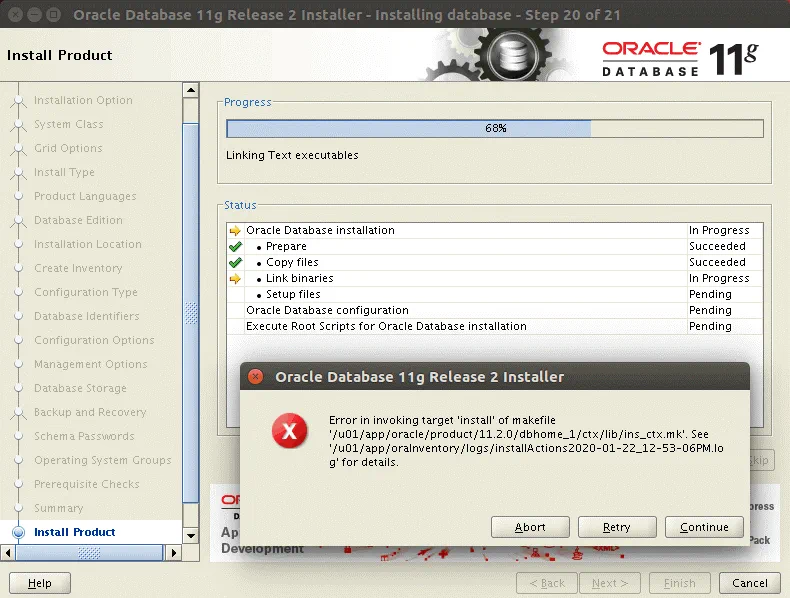Viewport: 790px width, 598px height.
Task: Close the error dialog with red X button
Action: click(256, 377)
